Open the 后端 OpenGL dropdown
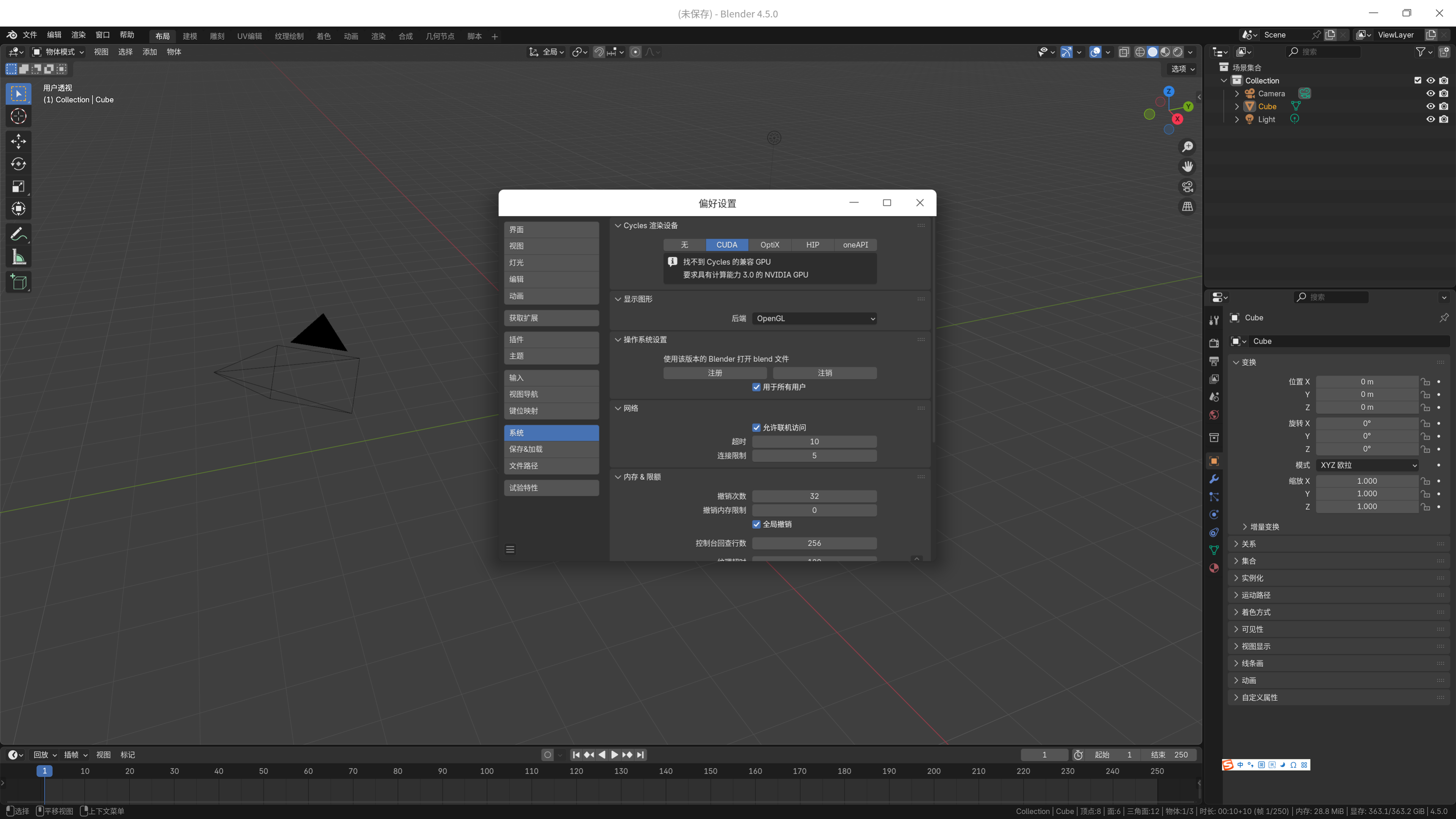This screenshot has height=819, width=1456. [x=815, y=319]
